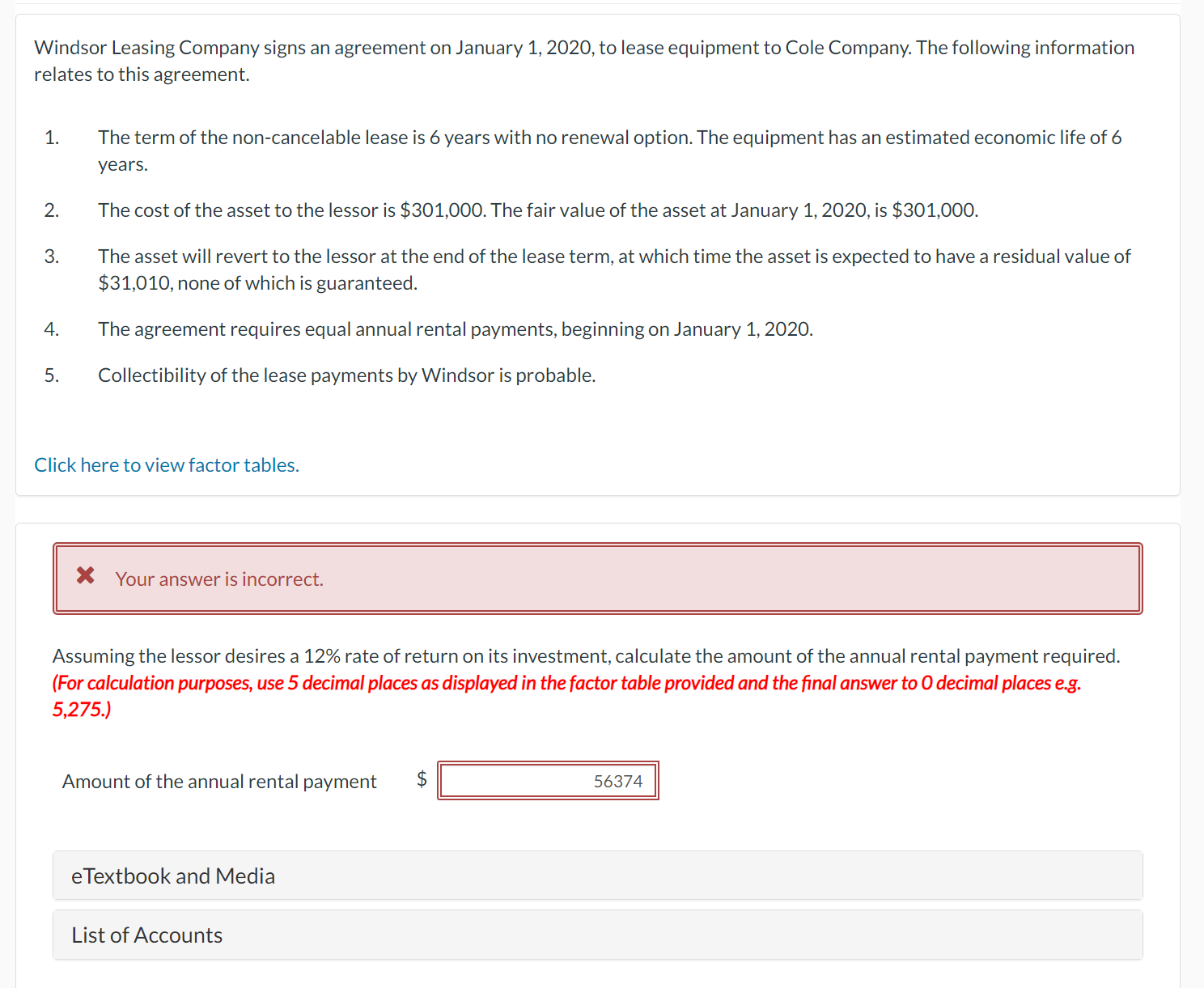Viewport: 1204px width, 988px height.
Task: Click the red X incorrect-answer icon
Action: click(x=86, y=575)
